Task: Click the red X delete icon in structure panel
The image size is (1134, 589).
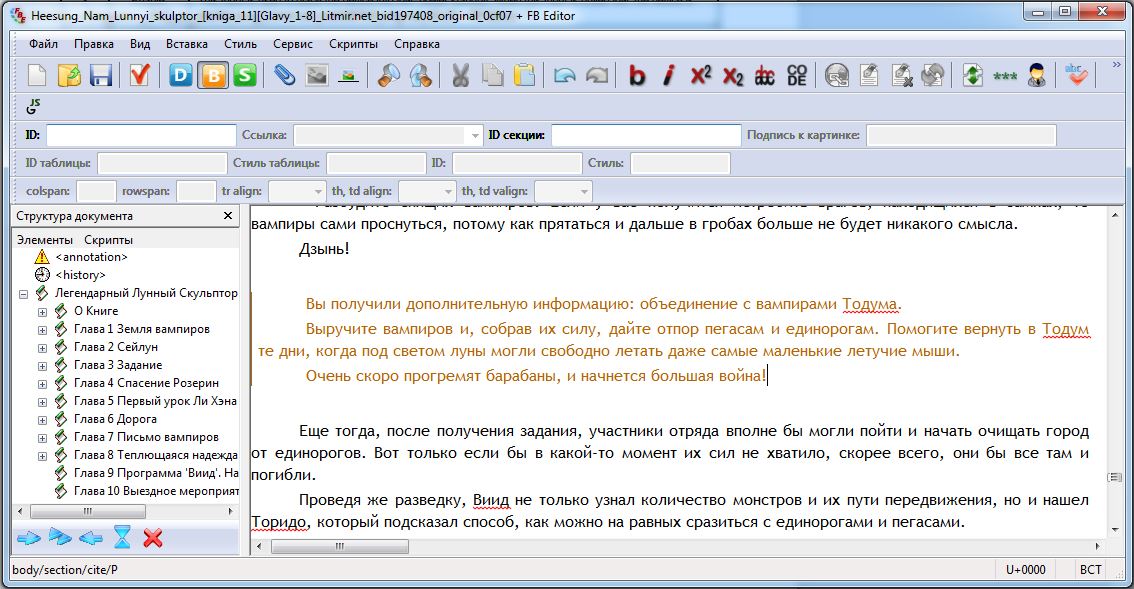Action: pyautogui.click(x=153, y=538)
